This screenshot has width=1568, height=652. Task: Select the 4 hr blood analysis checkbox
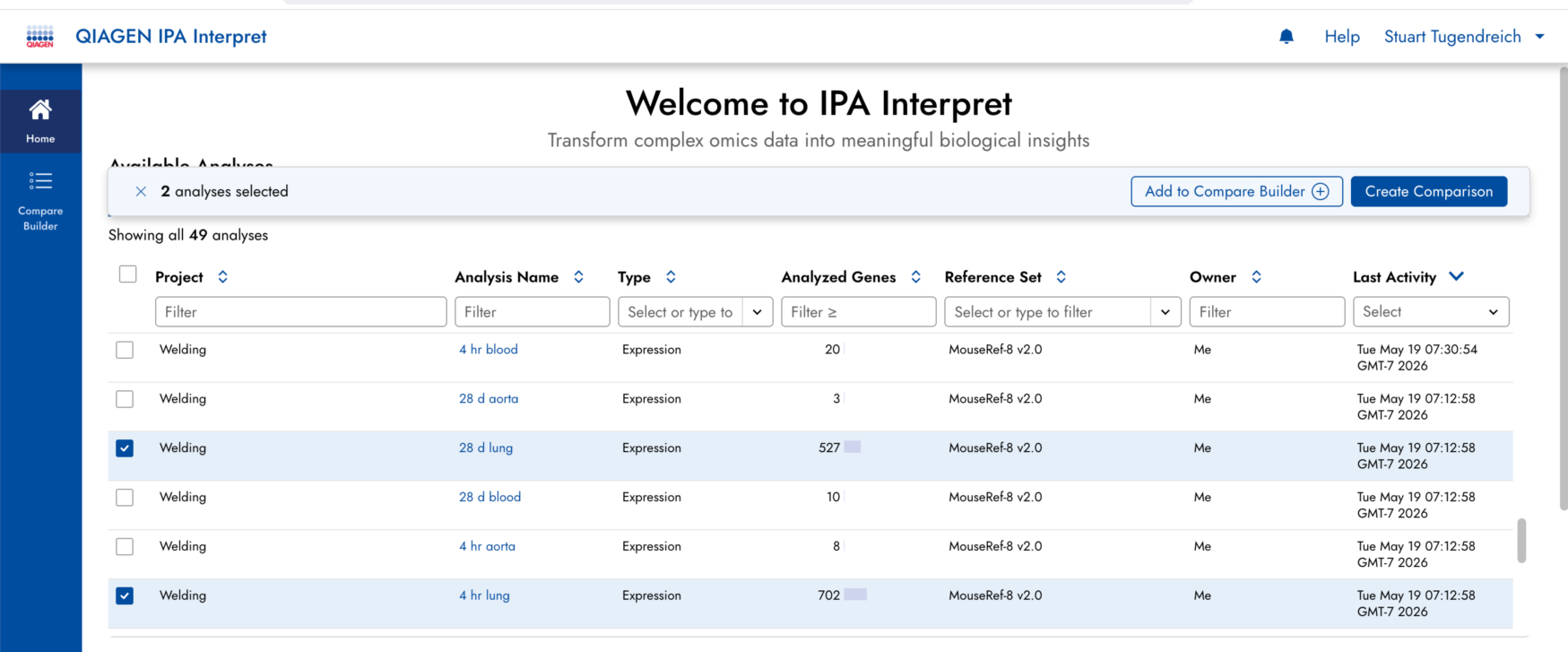[125, 350]
